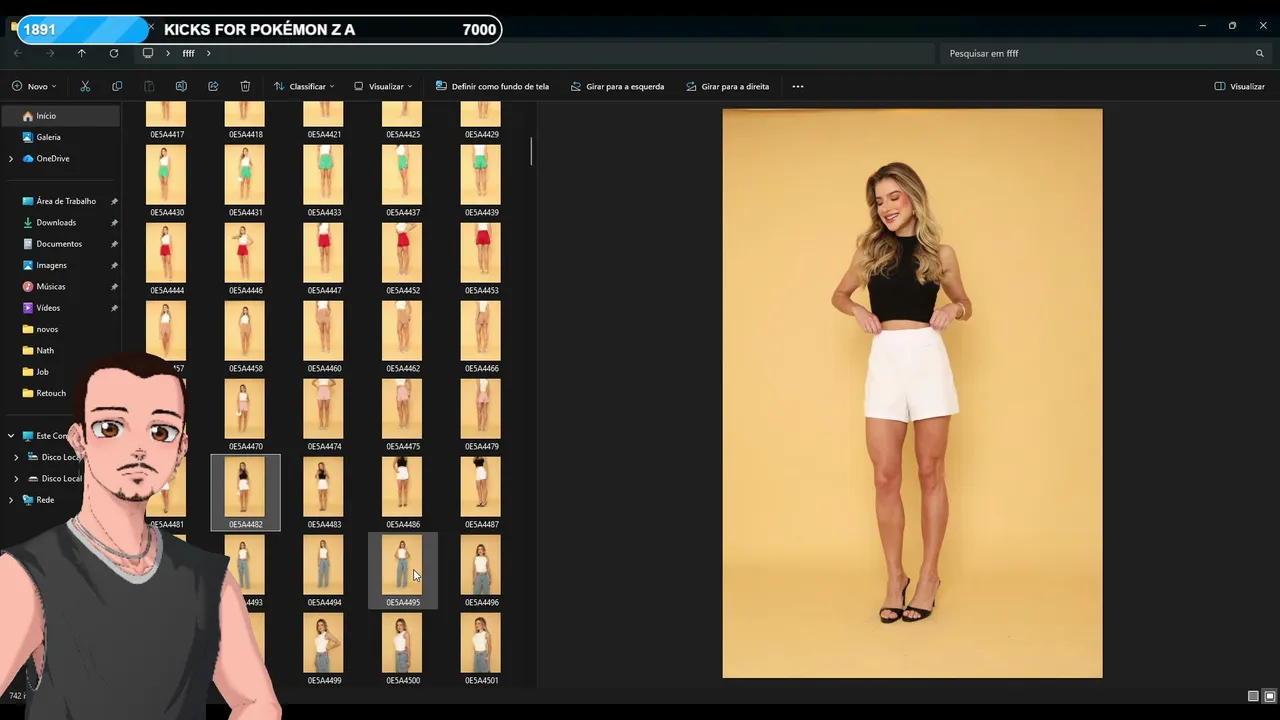Image resolution: width=1280 pixels, height=720 pixels.
Task: Click the search magnifier icon
Action: 1260,53
